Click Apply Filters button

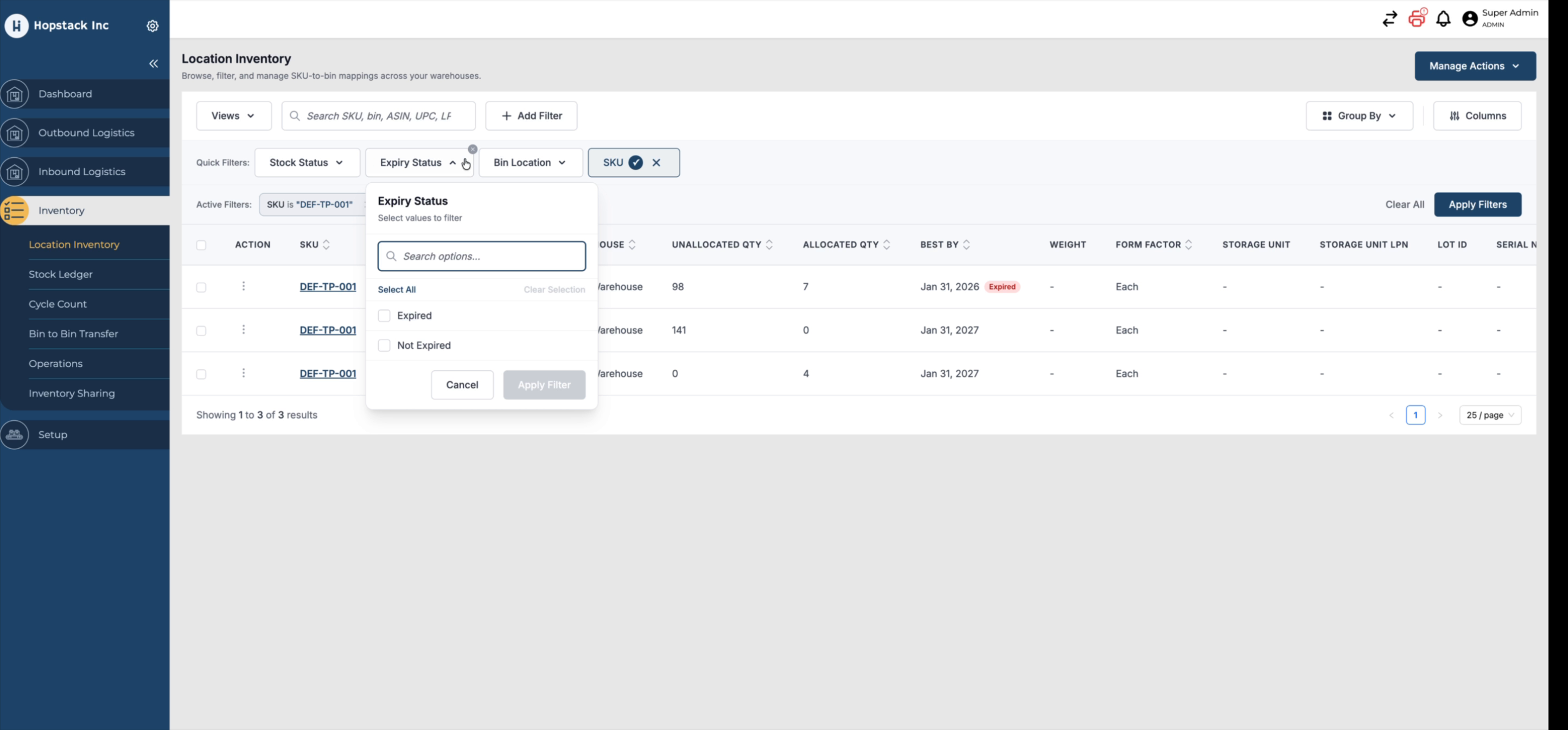point(1477,204)
